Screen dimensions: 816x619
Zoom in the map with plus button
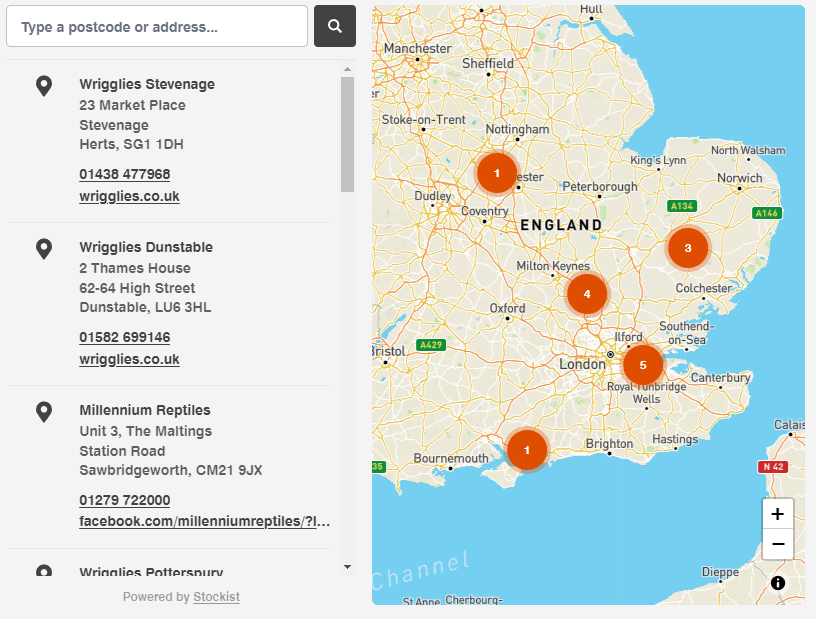click(777, 514)
